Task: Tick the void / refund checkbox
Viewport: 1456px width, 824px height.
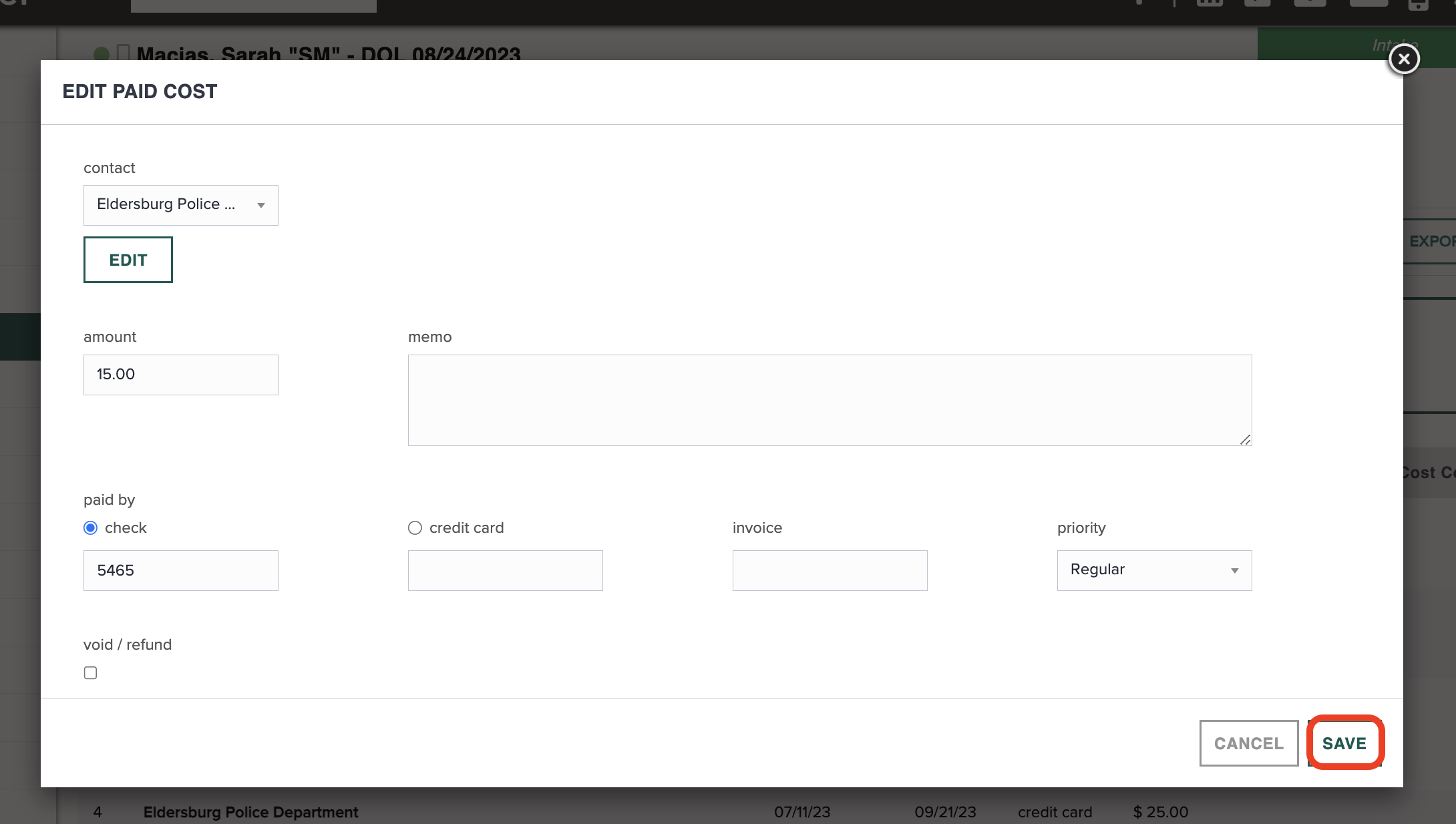Action: (x=91, y=673)
